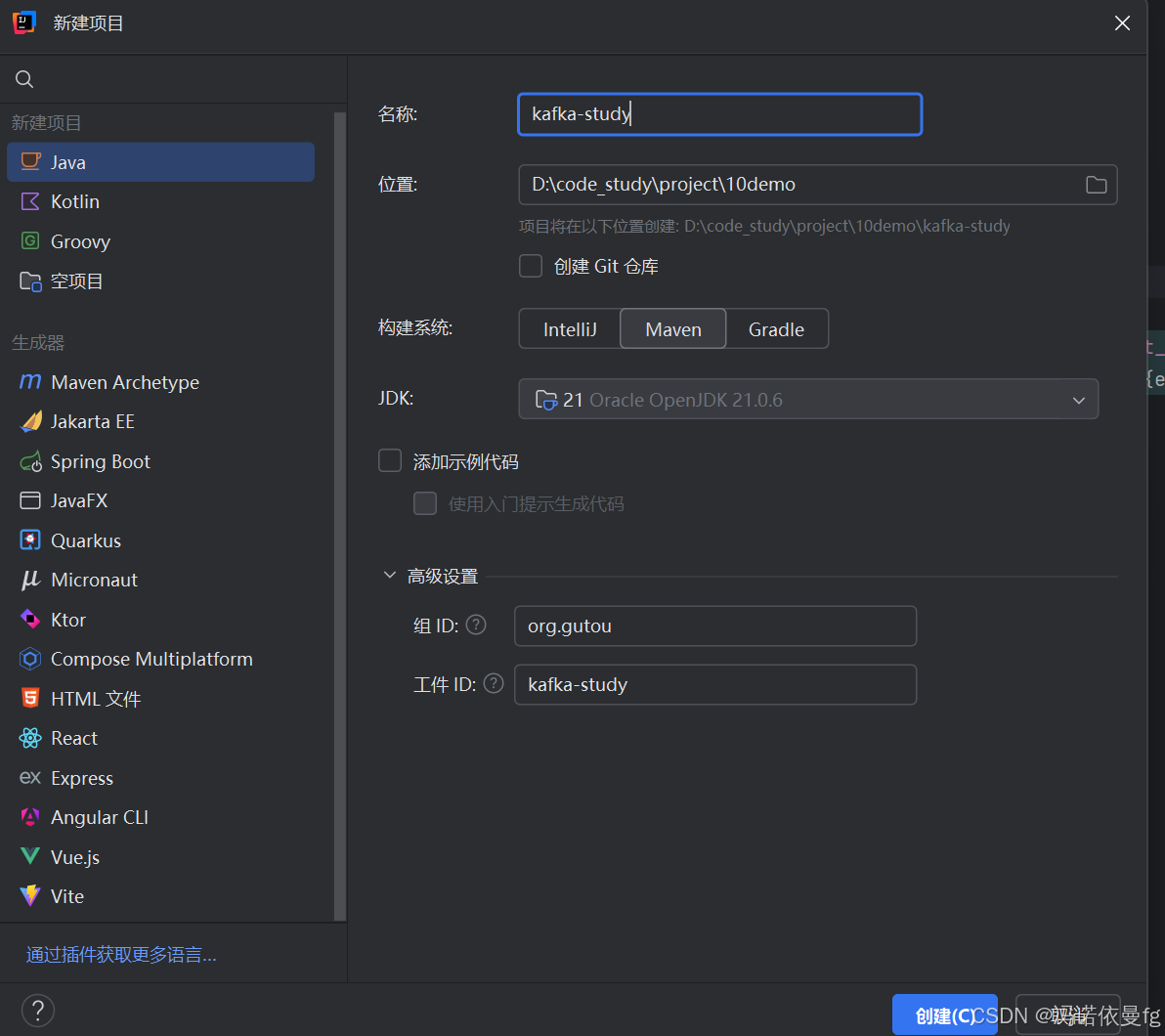Select Groovy project type
This screenshot has width=1165, height=1036.
pos(160,241)
